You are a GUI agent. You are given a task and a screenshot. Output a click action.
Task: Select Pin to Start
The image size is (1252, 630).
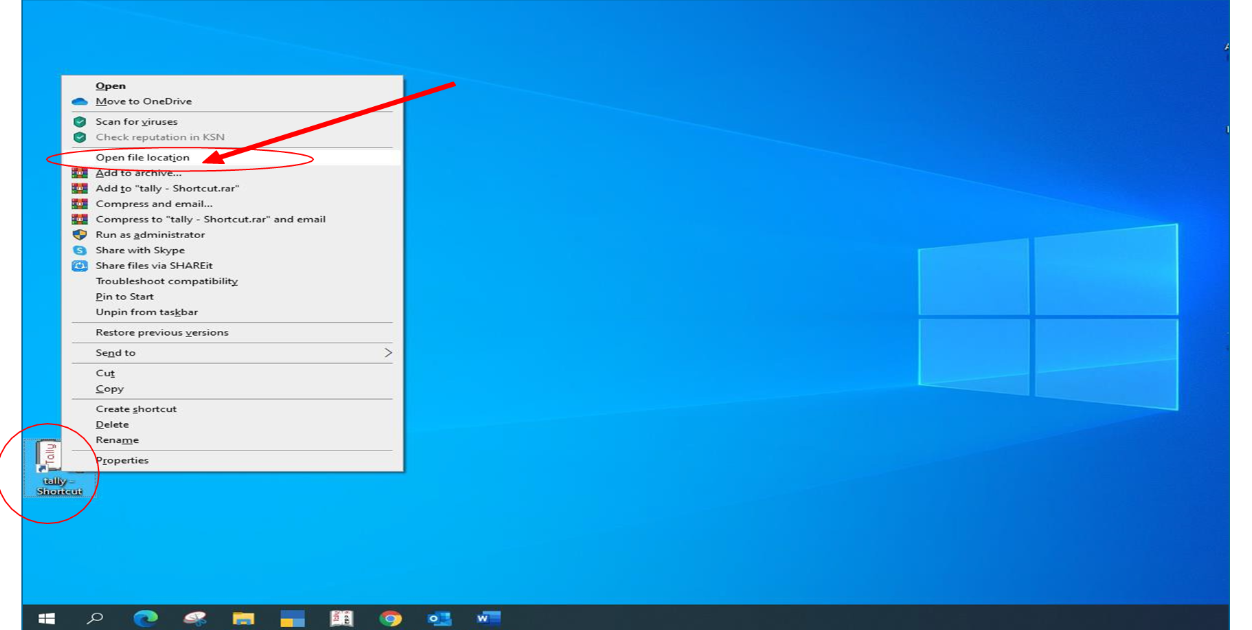click(233, 297)
